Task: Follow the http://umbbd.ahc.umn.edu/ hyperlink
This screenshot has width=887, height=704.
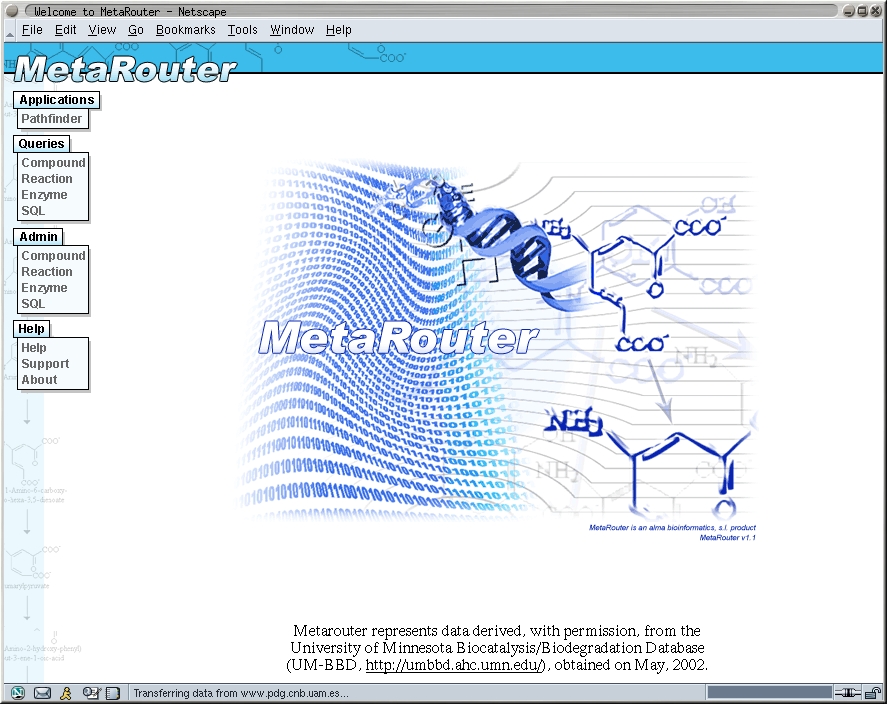Action: click(455, 665)
